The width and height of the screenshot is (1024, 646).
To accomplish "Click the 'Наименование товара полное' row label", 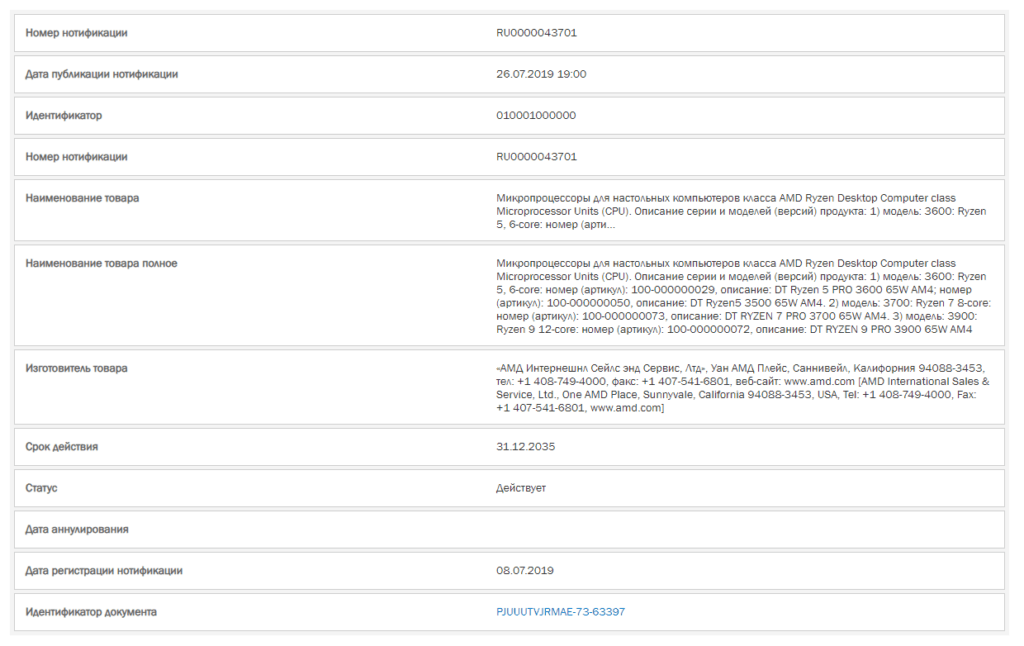I will click(x=101, y=263).
